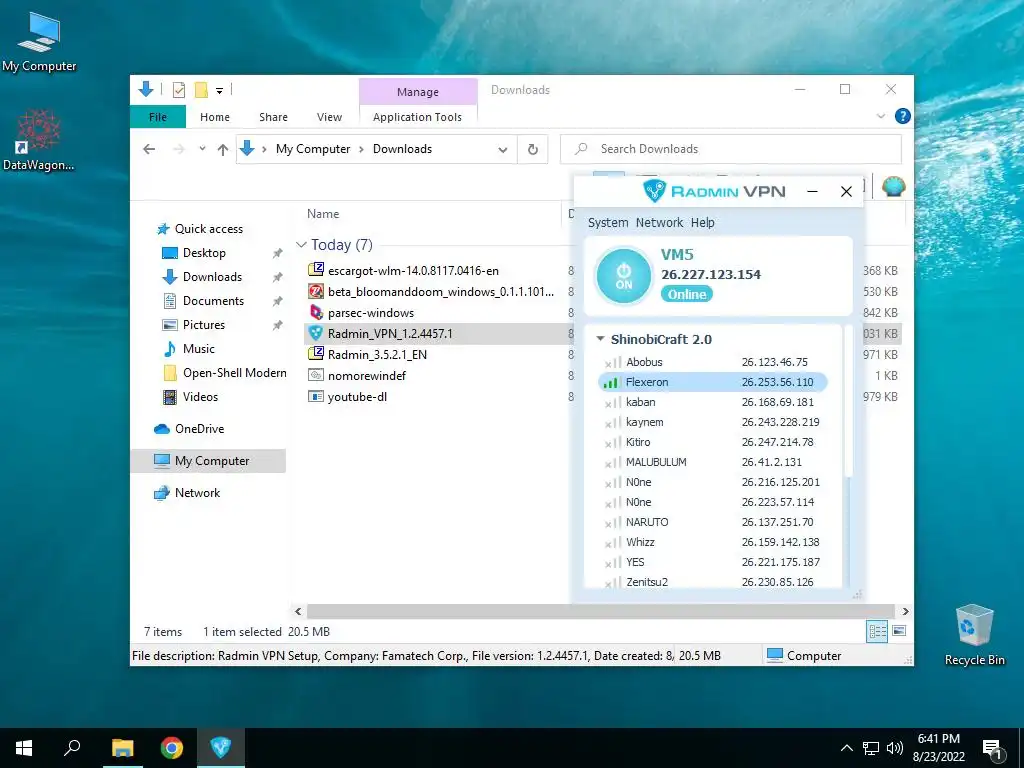Open Pictures in the navigation pane
This screenshot has height=768, width=1024.
203,325
